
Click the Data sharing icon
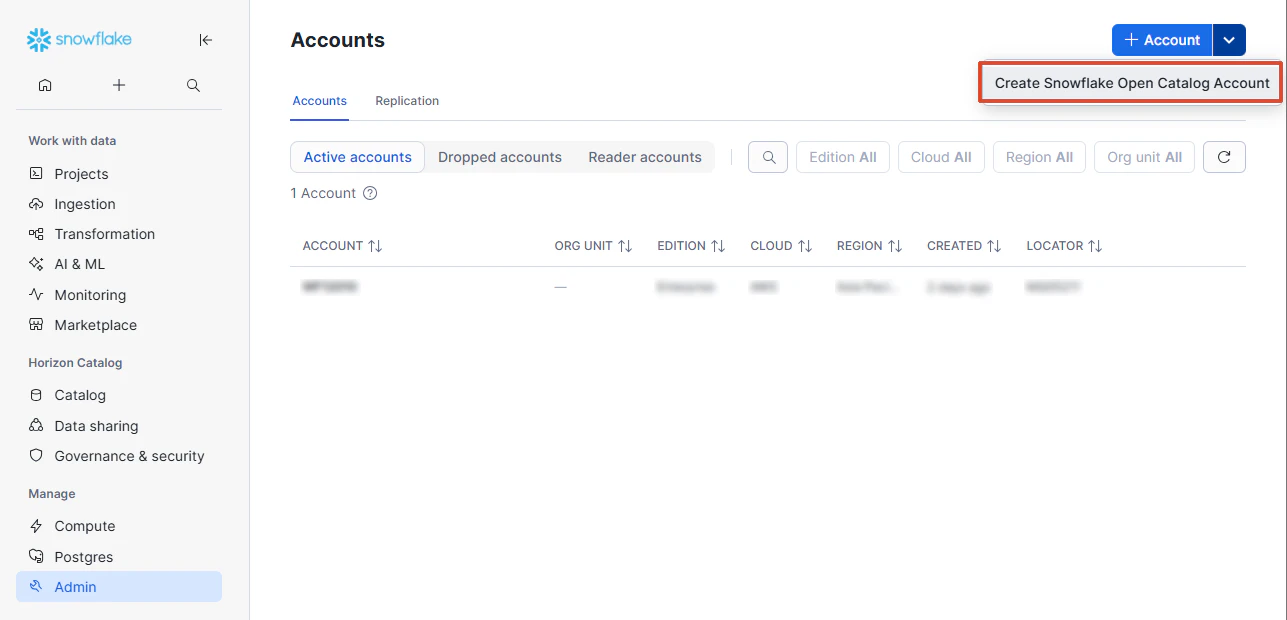[x=36, y=426]
